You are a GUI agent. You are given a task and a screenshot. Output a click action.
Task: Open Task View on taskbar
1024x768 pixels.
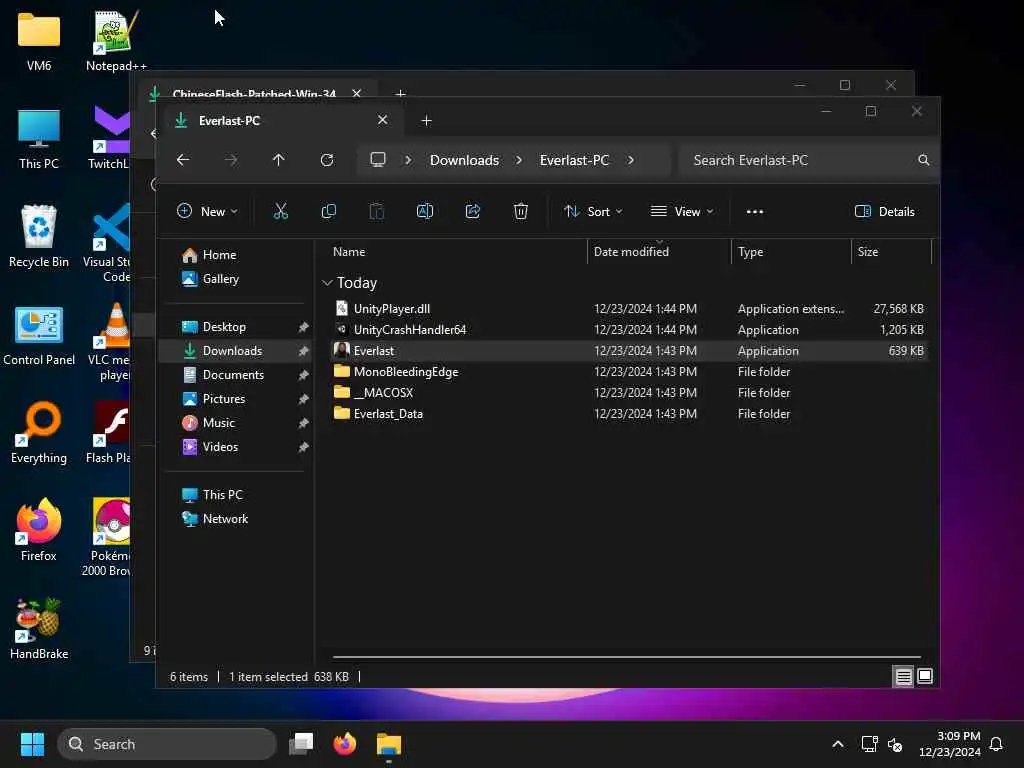tap(301, 744)
